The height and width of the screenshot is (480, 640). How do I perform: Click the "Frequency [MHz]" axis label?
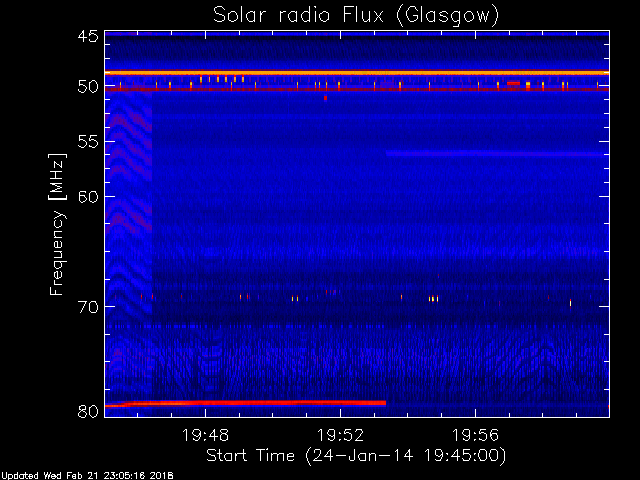click(x=57, y=224)
